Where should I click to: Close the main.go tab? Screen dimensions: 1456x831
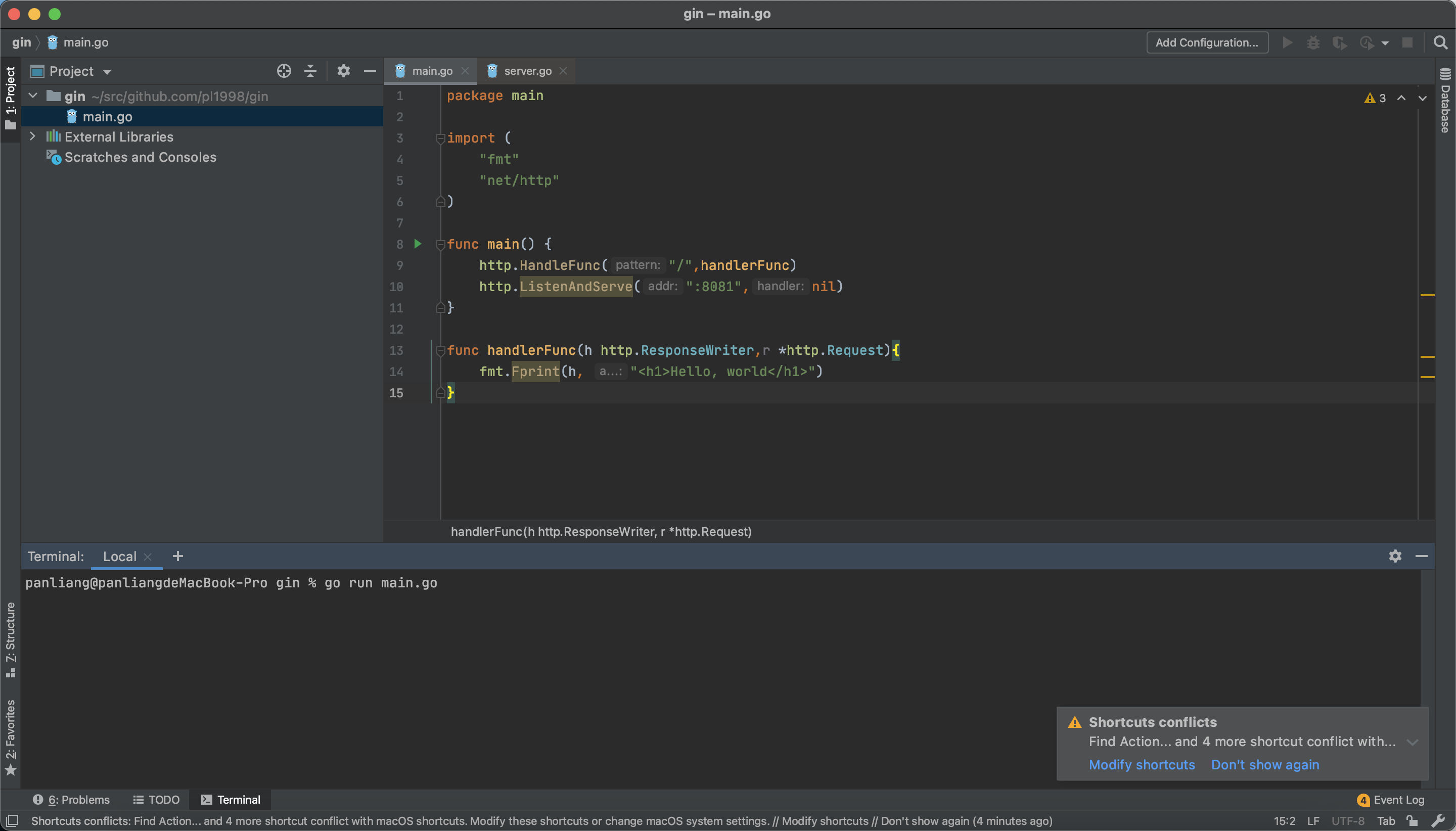(x=465, y=71)
